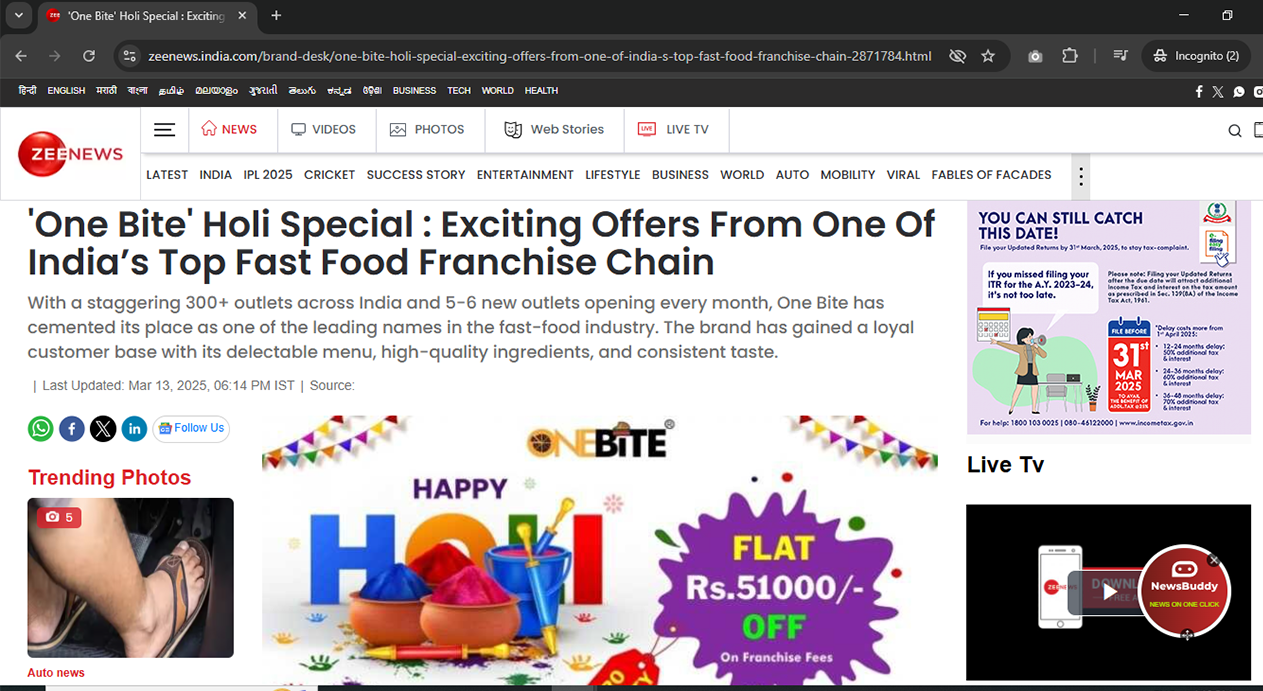Open the hamburger menu beside NEWS

164,130
